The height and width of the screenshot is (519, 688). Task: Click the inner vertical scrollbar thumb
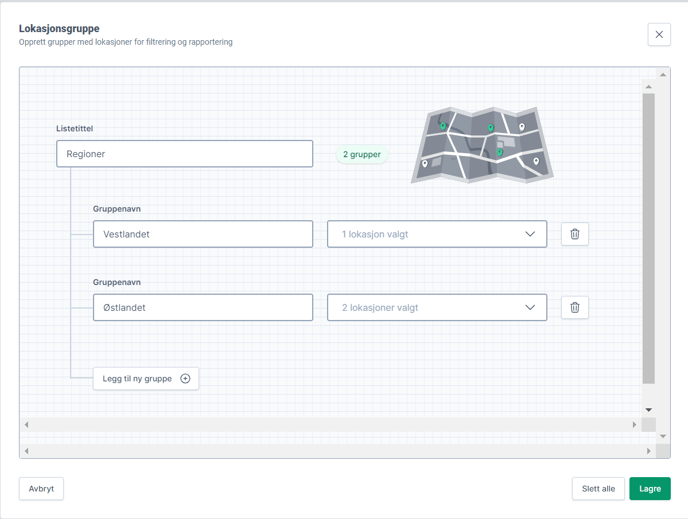click(649, 238)
